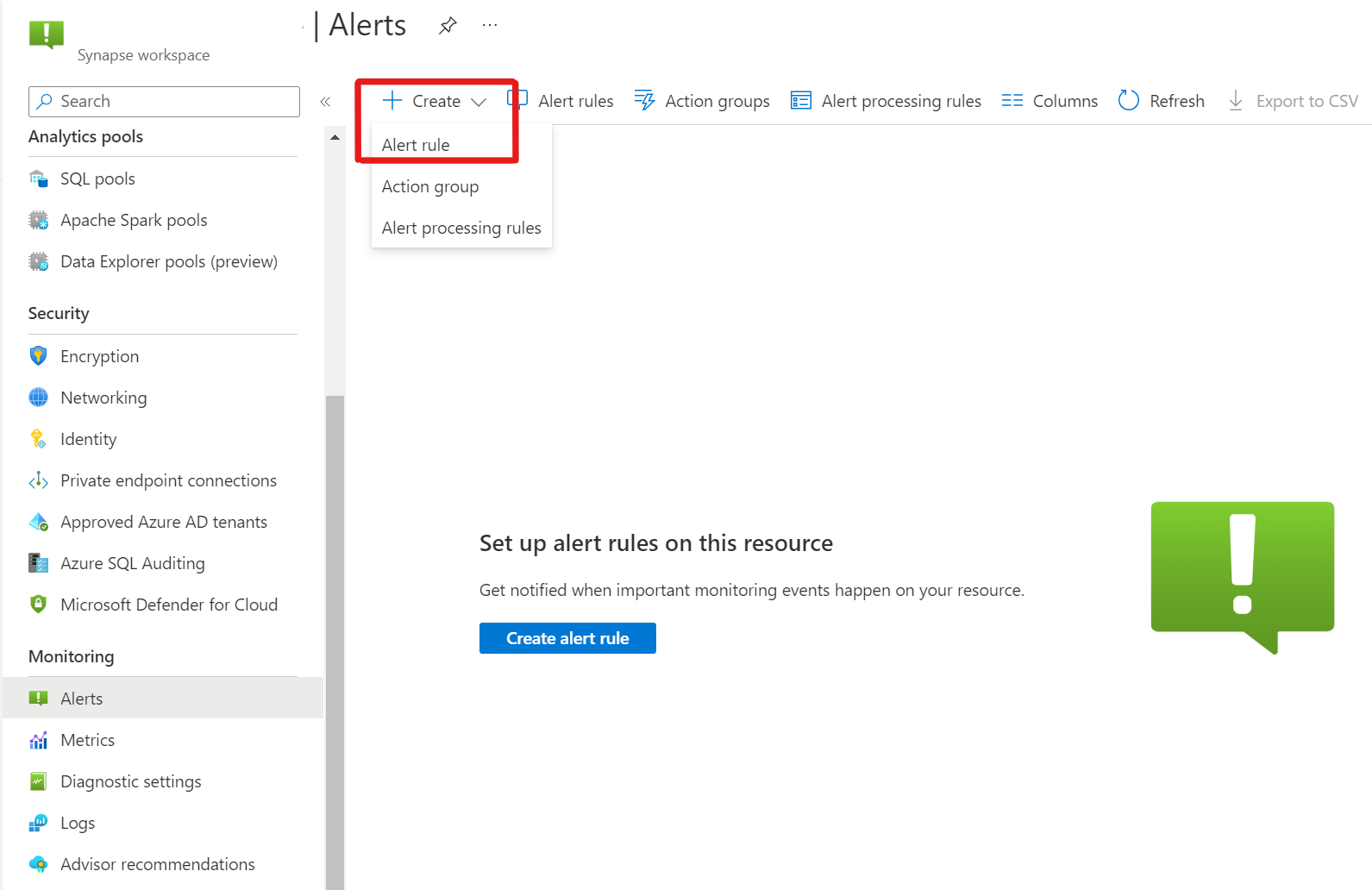Open Metrics in Monitoring section
Screen dimensions: 1372x890
tap(87, 740)
